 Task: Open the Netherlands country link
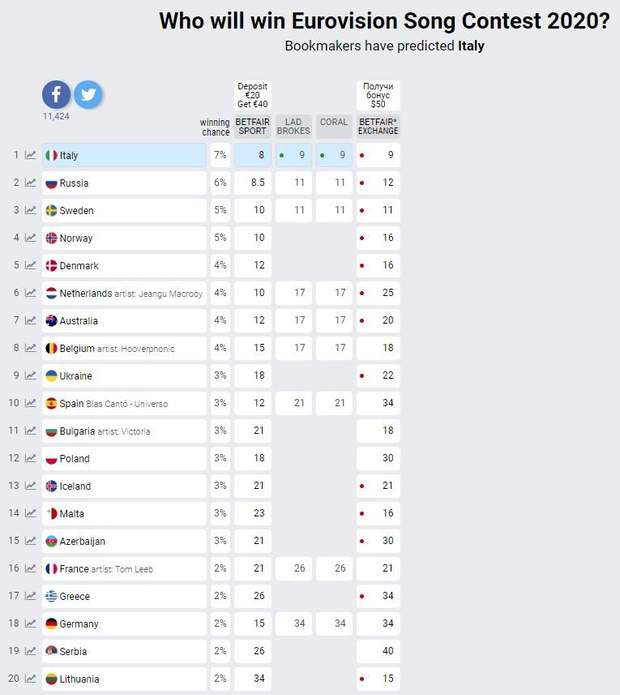[x=85, y=293]
